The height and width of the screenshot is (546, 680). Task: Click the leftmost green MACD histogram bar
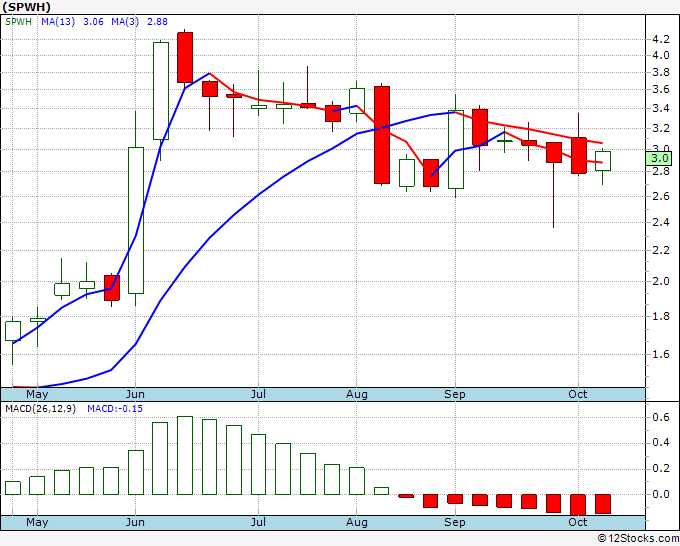click(x=13, y=488)
